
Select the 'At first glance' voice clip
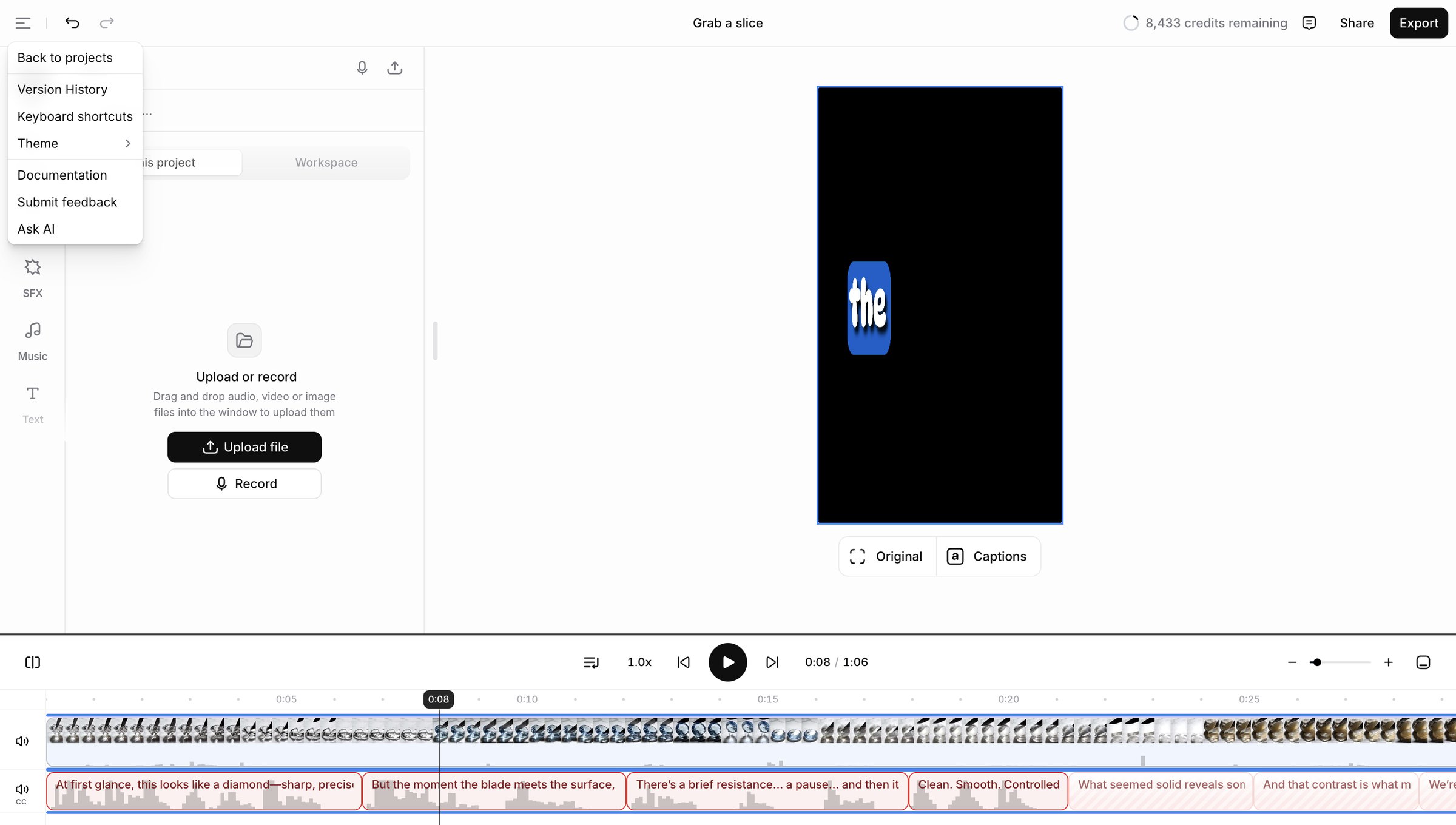click(204, 791)
